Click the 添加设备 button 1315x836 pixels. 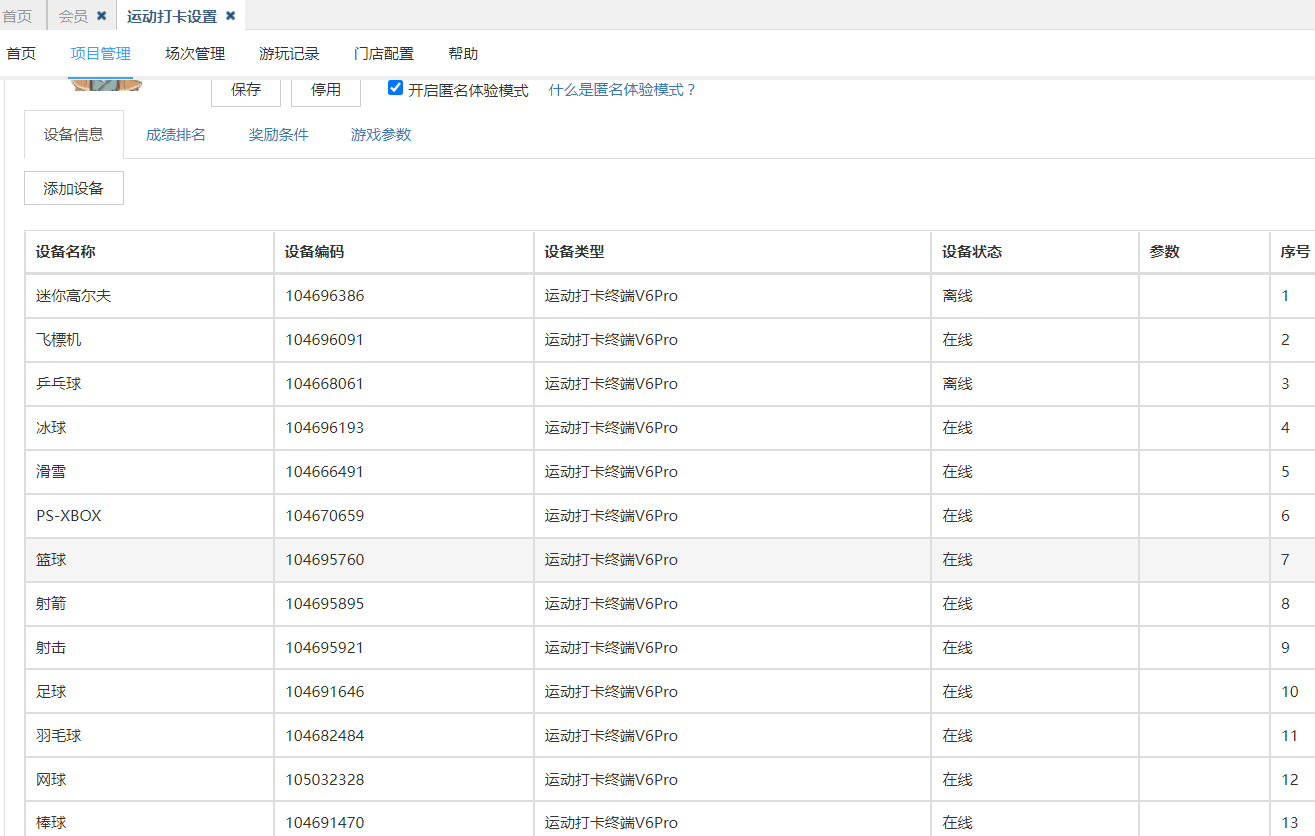click(74, 188)
